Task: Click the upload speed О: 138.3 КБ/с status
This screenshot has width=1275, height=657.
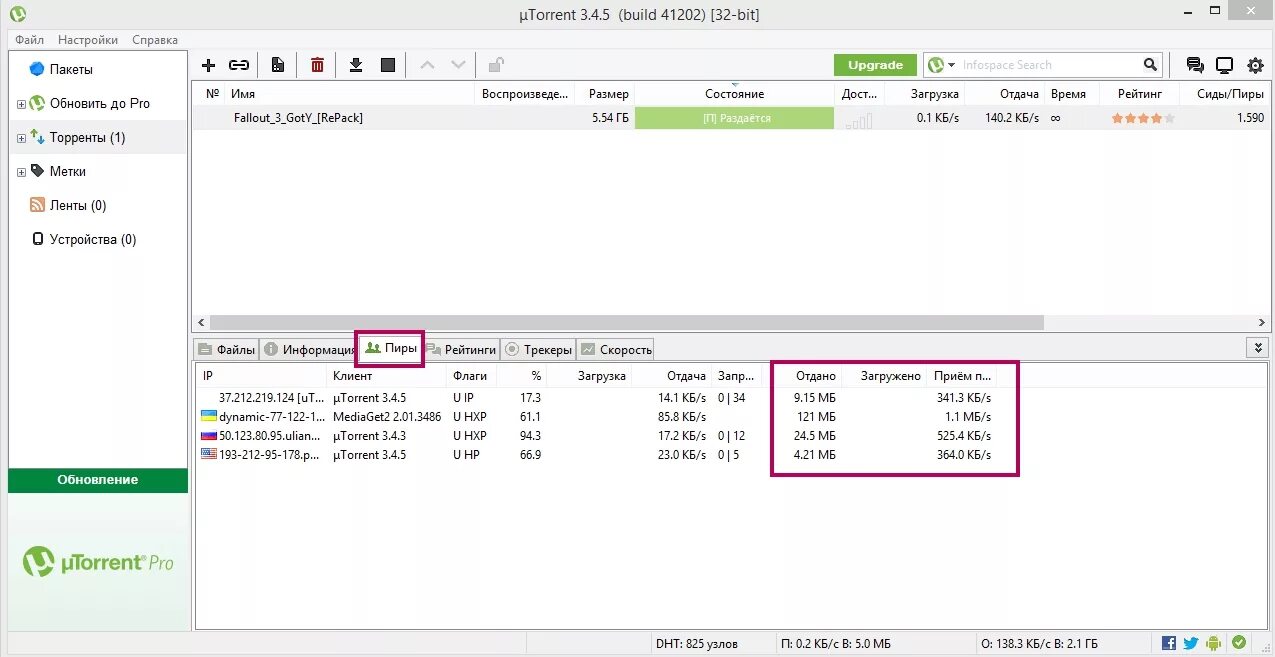Action: (1040, 643)
